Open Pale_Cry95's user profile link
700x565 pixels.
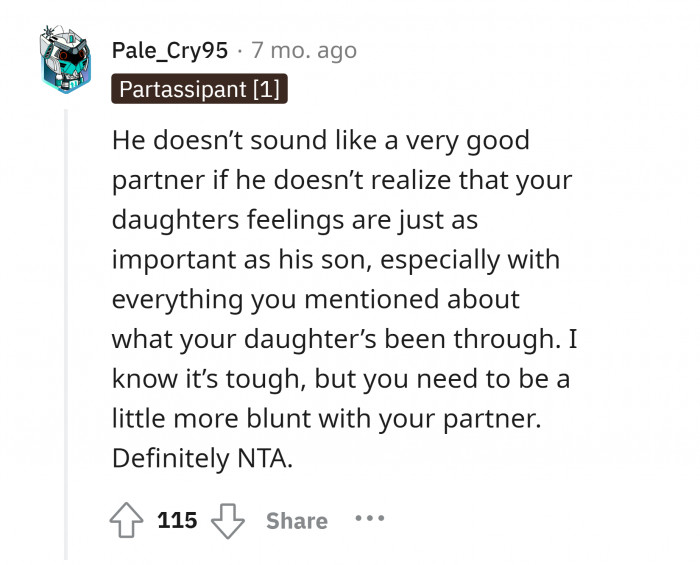click(171, 50)
